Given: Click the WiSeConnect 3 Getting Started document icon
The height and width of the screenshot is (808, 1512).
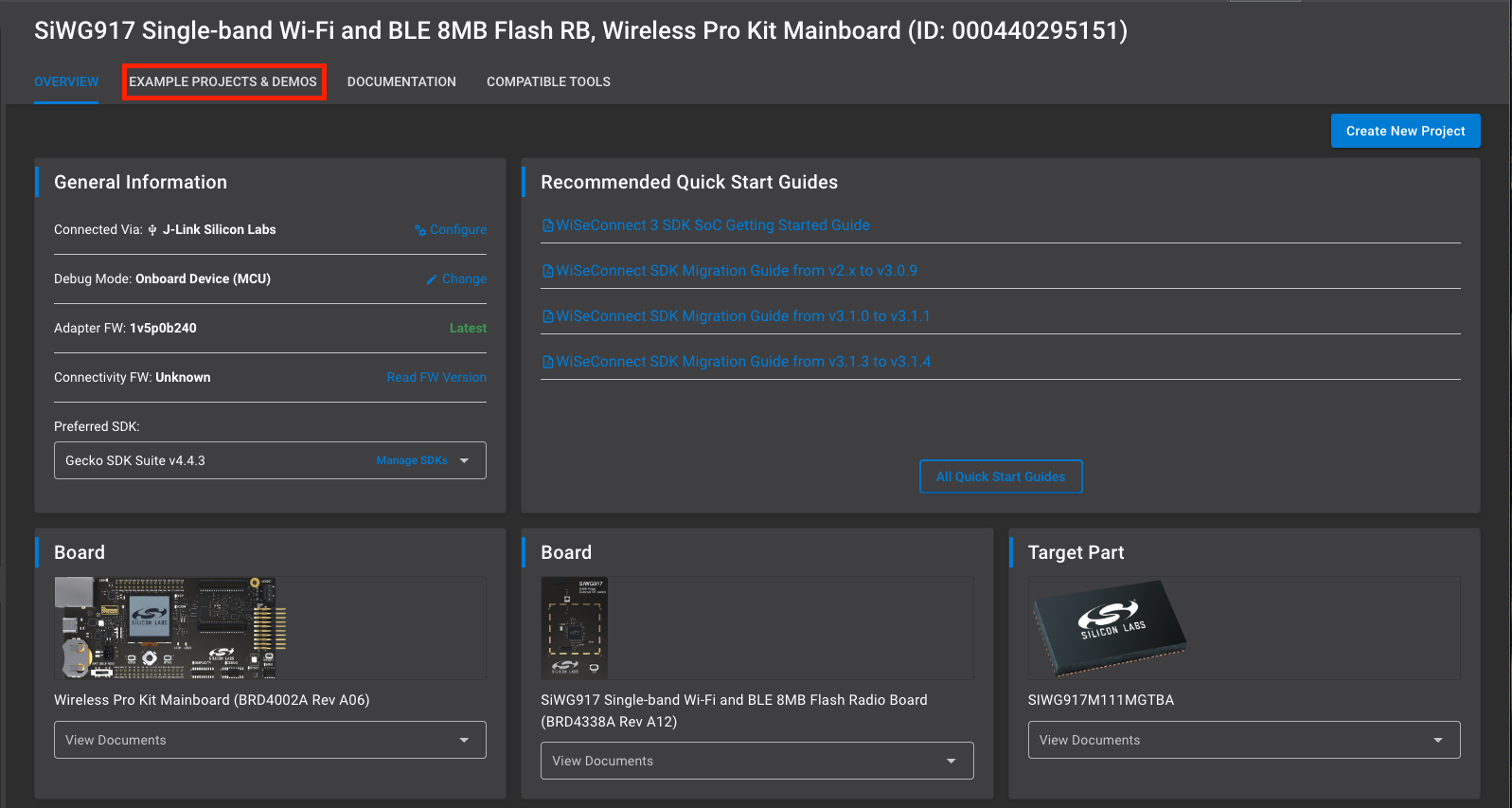Looking at the screenshot, I should (x=547, y=225).
